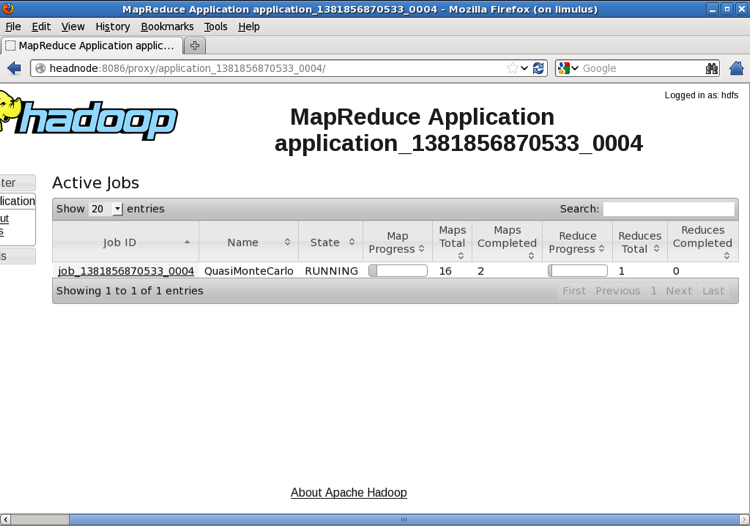Open a new tab with plus icon
Screen dimensions: 750x526
(195, 46)
